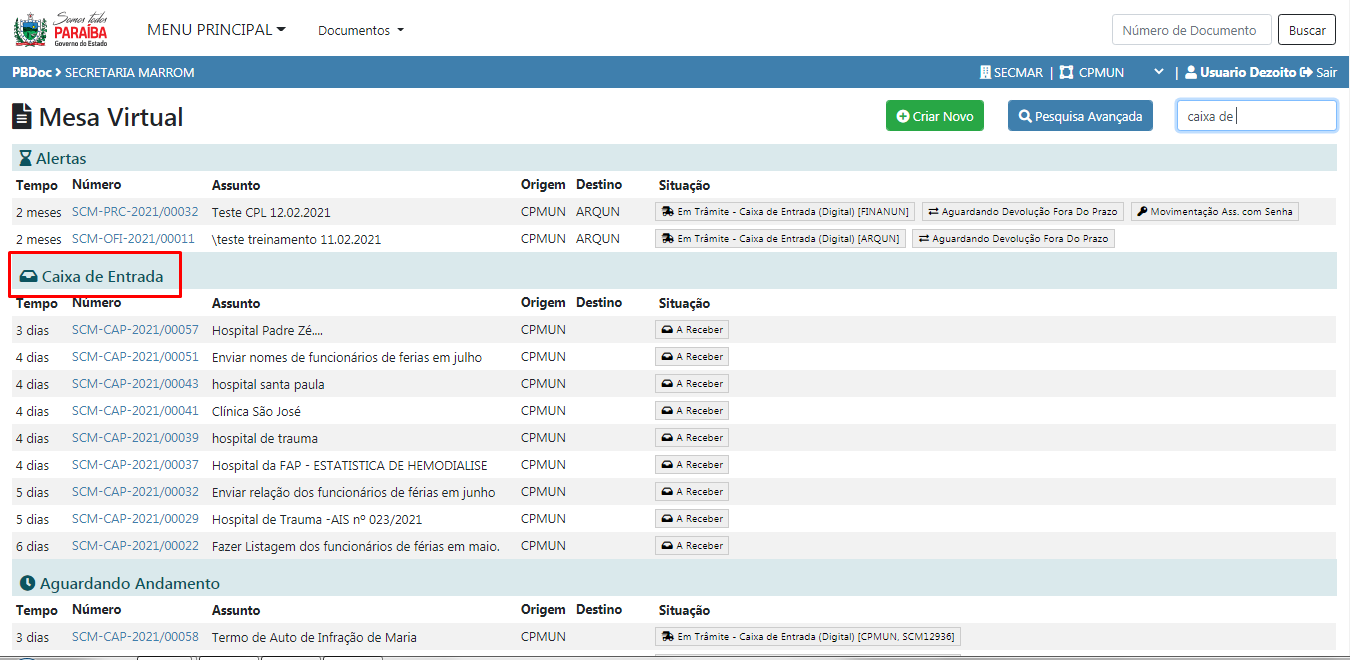Open the MENU PRINCIPAL dropdown

[216, 30]
